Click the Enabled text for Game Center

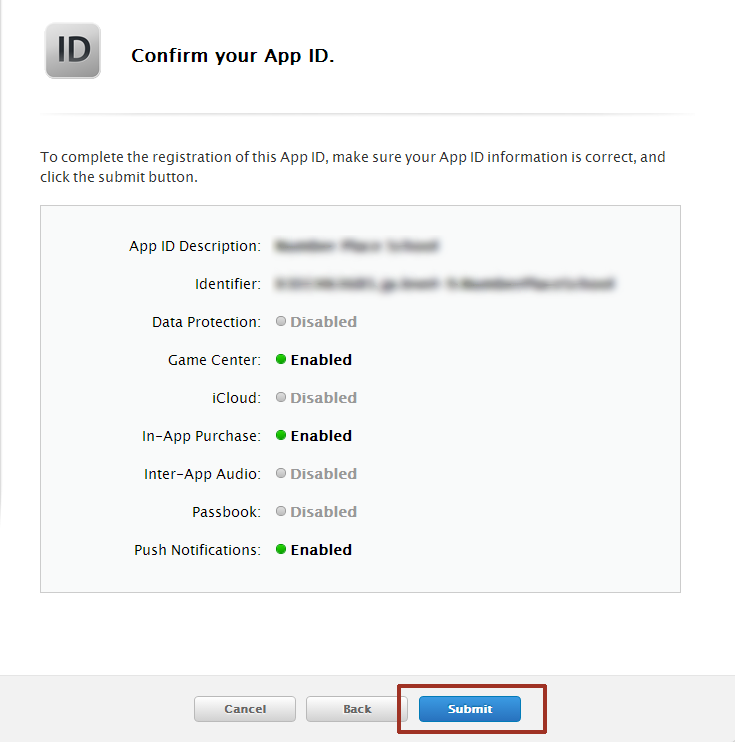321,360
